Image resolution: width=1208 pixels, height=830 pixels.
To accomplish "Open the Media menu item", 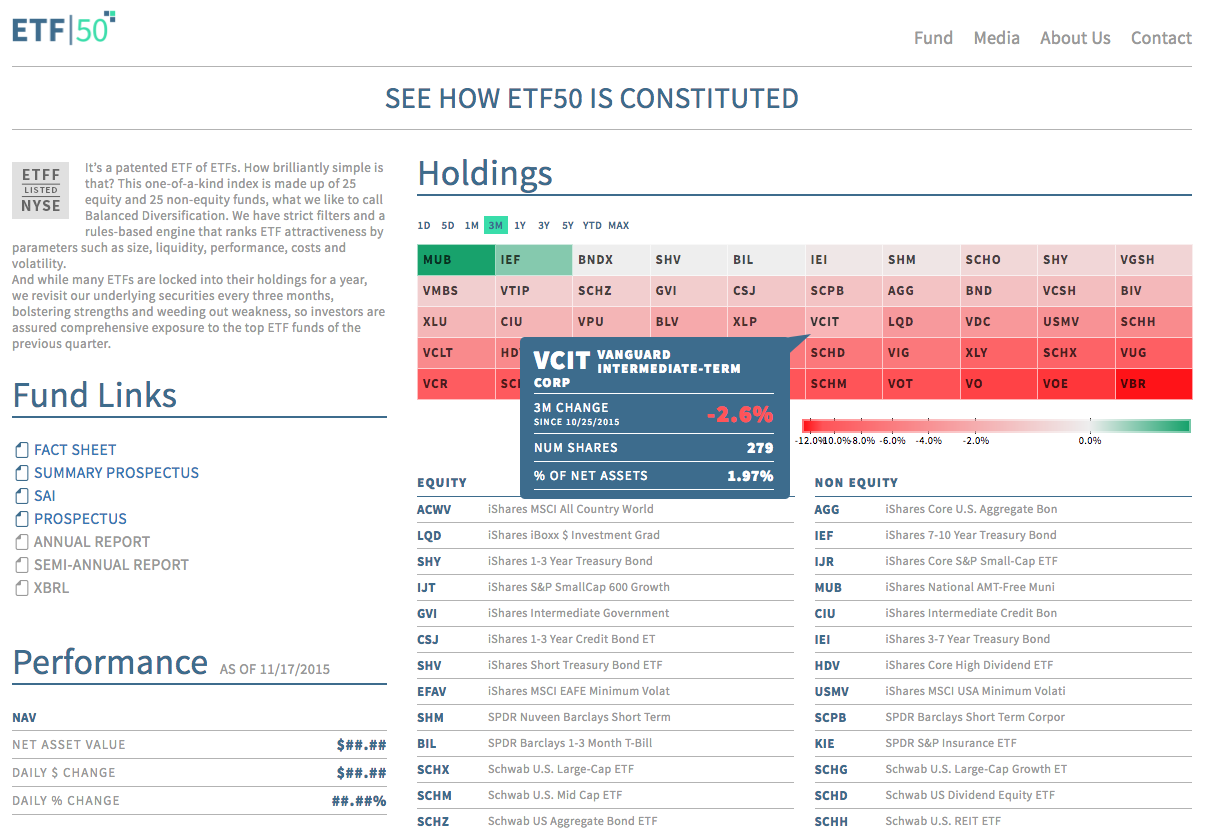I will click(996, 38).
